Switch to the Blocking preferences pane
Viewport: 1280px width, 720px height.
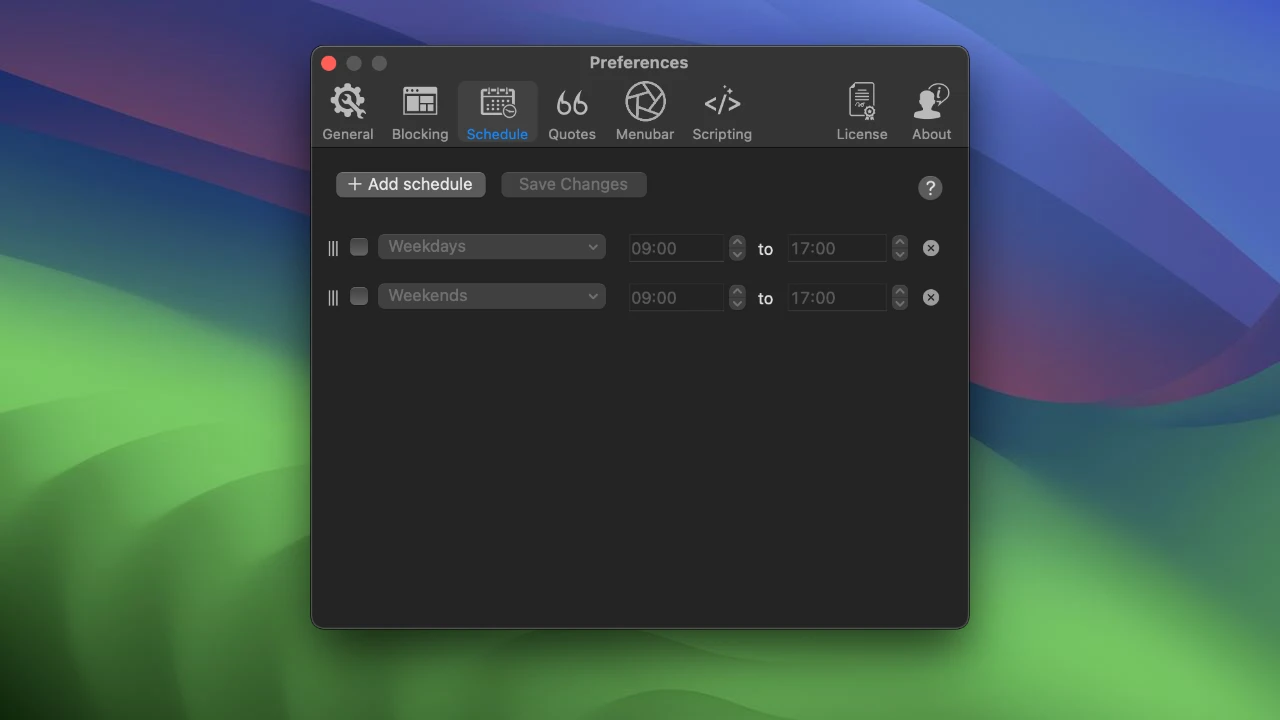click(420, 112)
